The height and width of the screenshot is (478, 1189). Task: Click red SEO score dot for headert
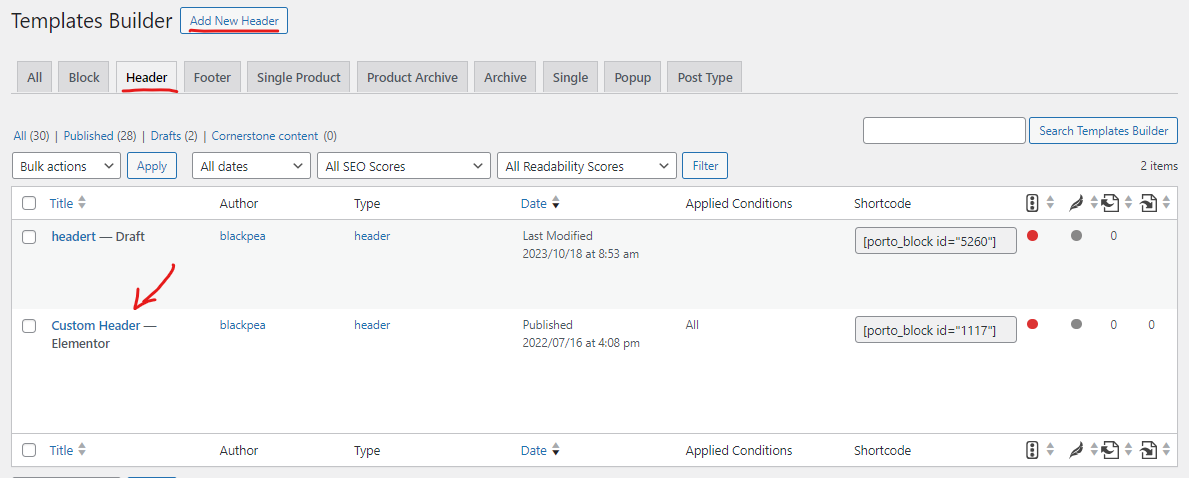point(1032,235)
